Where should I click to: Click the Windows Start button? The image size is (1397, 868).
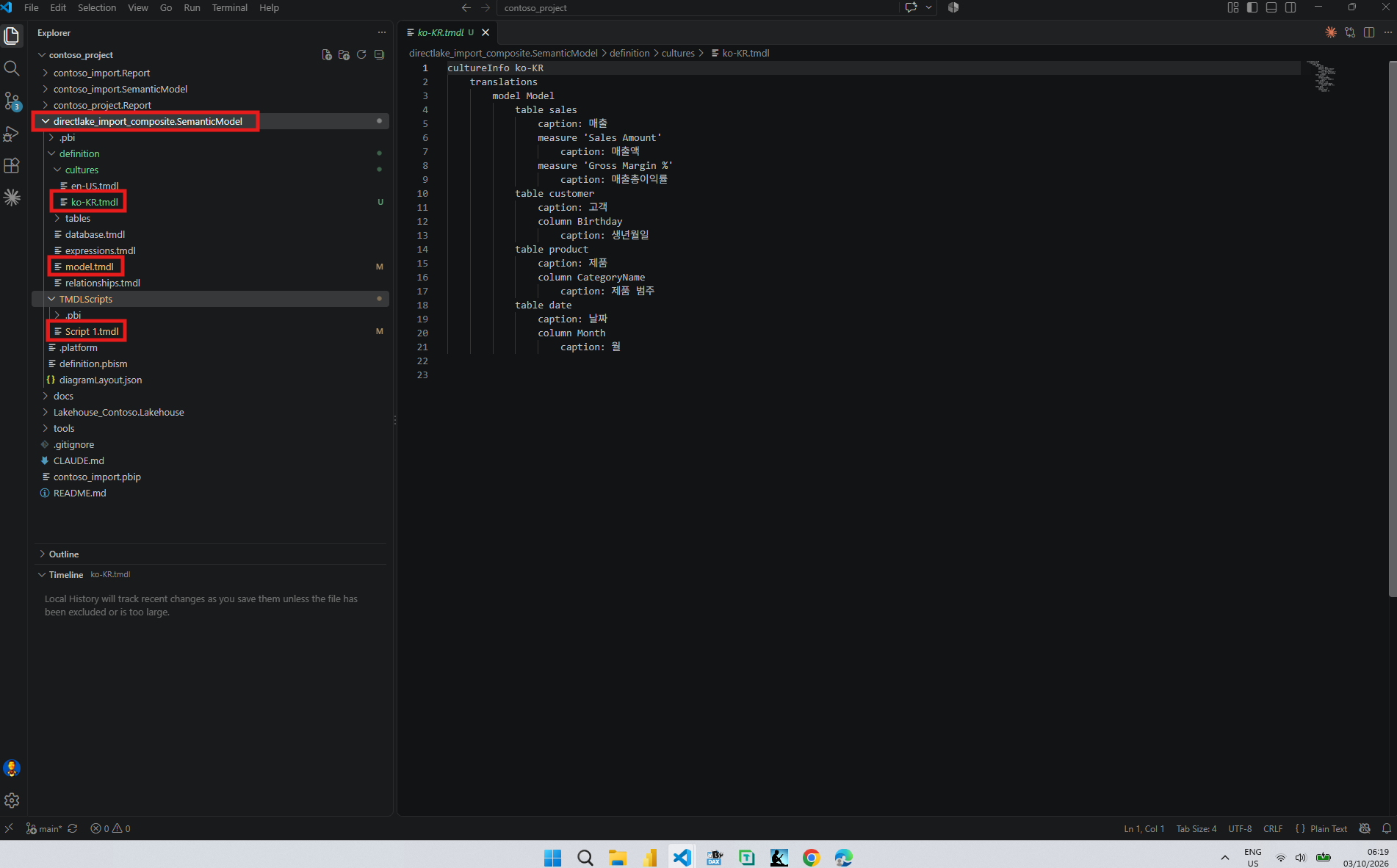click(x=552, y=857)
